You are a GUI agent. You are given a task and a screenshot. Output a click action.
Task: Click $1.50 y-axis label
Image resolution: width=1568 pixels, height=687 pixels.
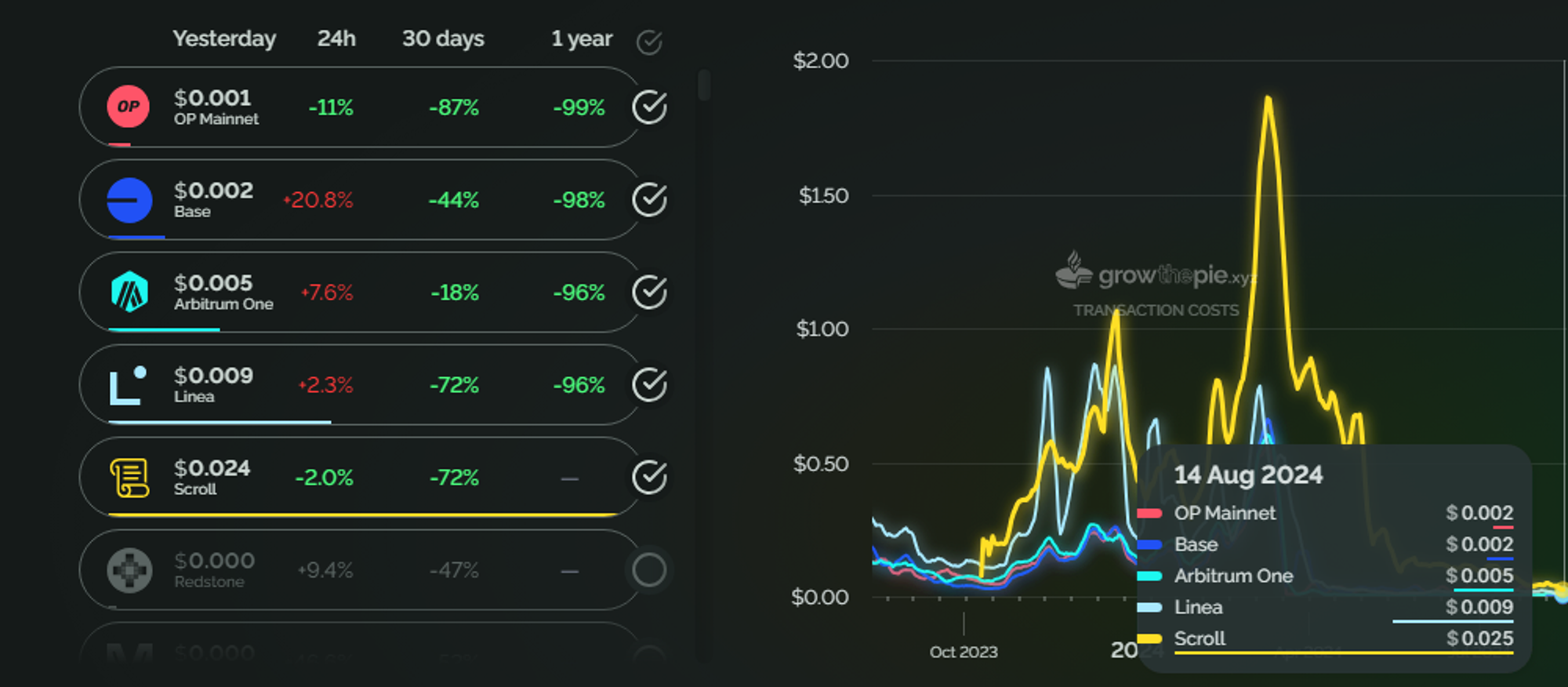coord(823,196)
